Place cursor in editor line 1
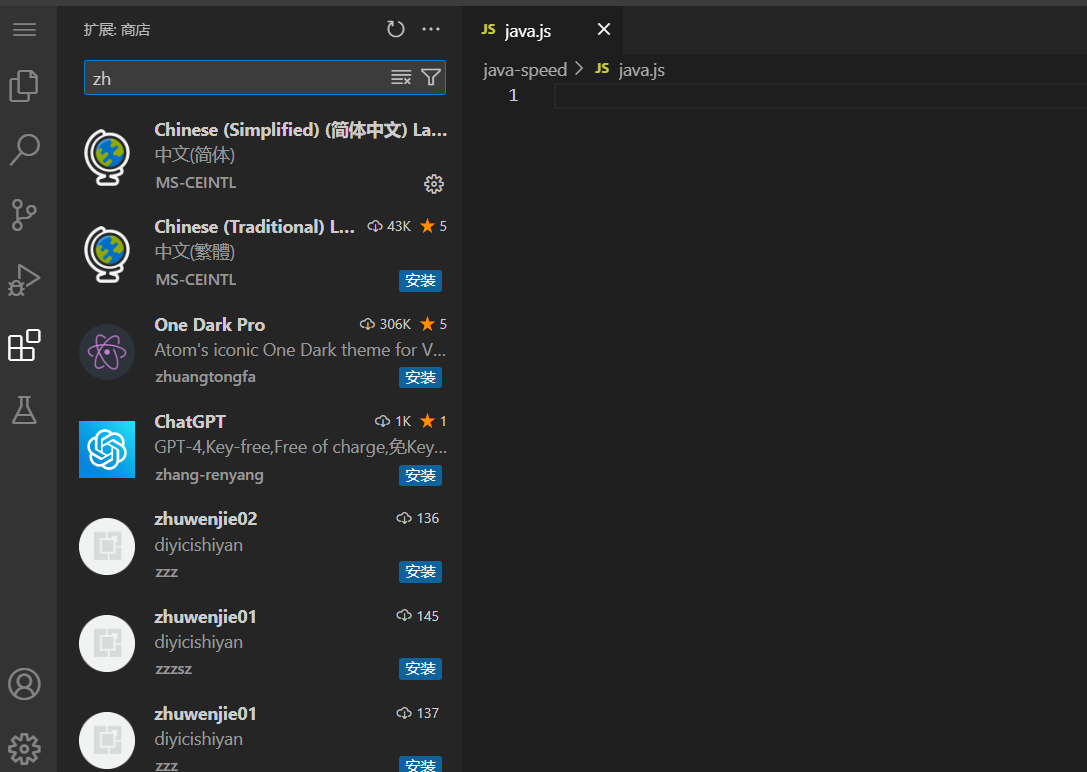Viewport: 1087px width, 772px height. 820,96
